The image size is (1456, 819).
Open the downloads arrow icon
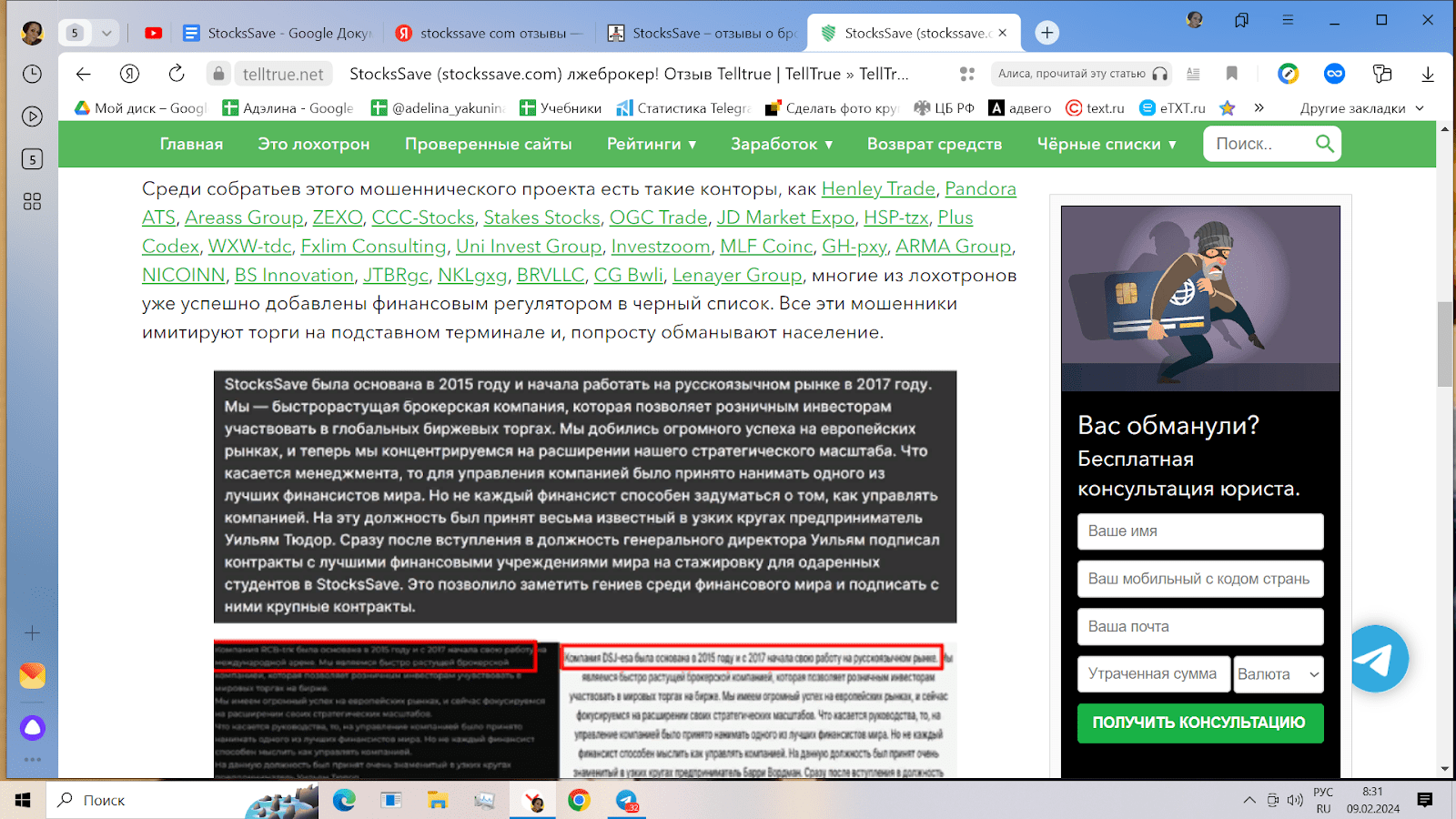click(x=1428, y=74)
